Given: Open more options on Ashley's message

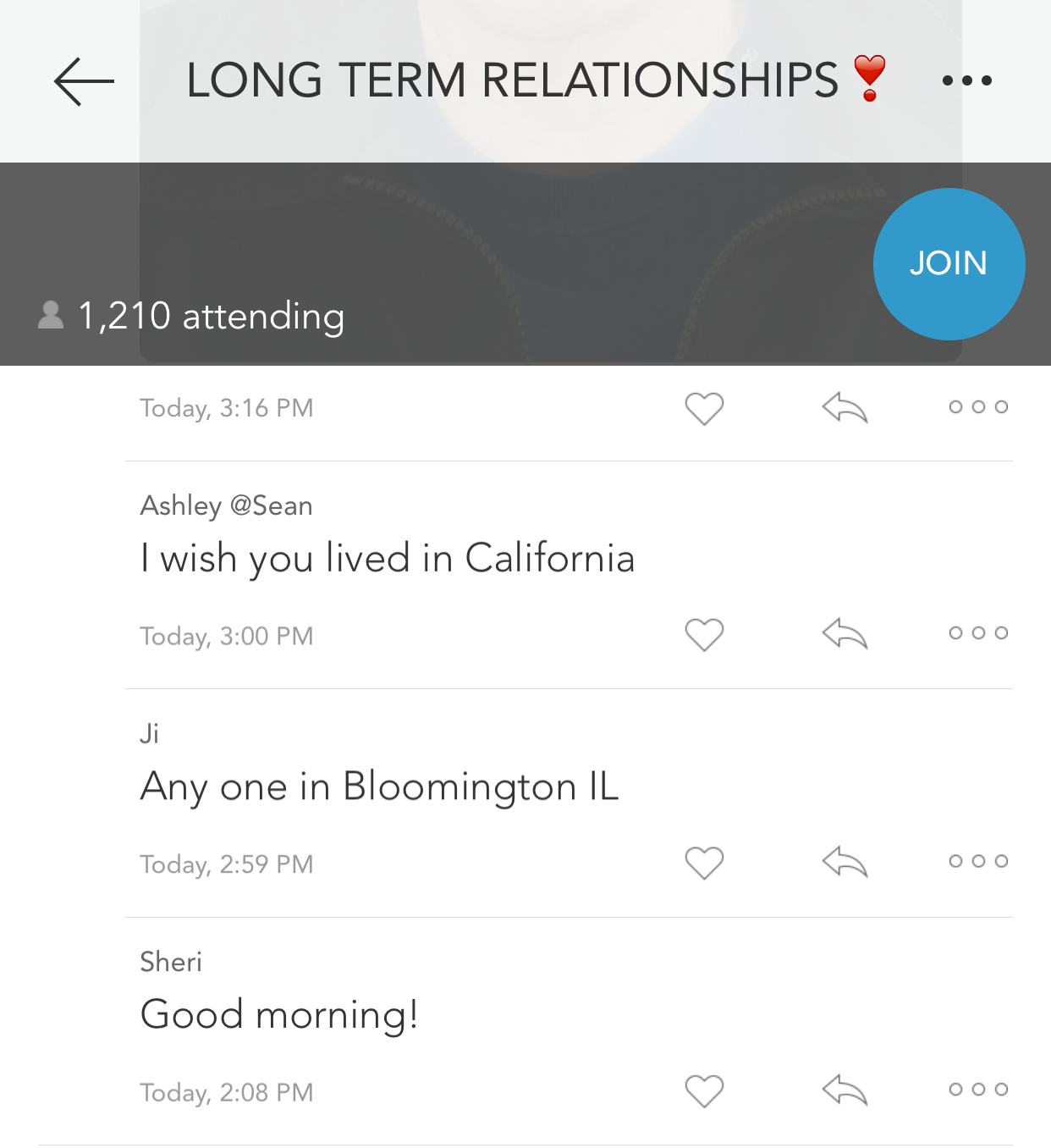Looking at the screenshot, I should [x=978, y=633].
